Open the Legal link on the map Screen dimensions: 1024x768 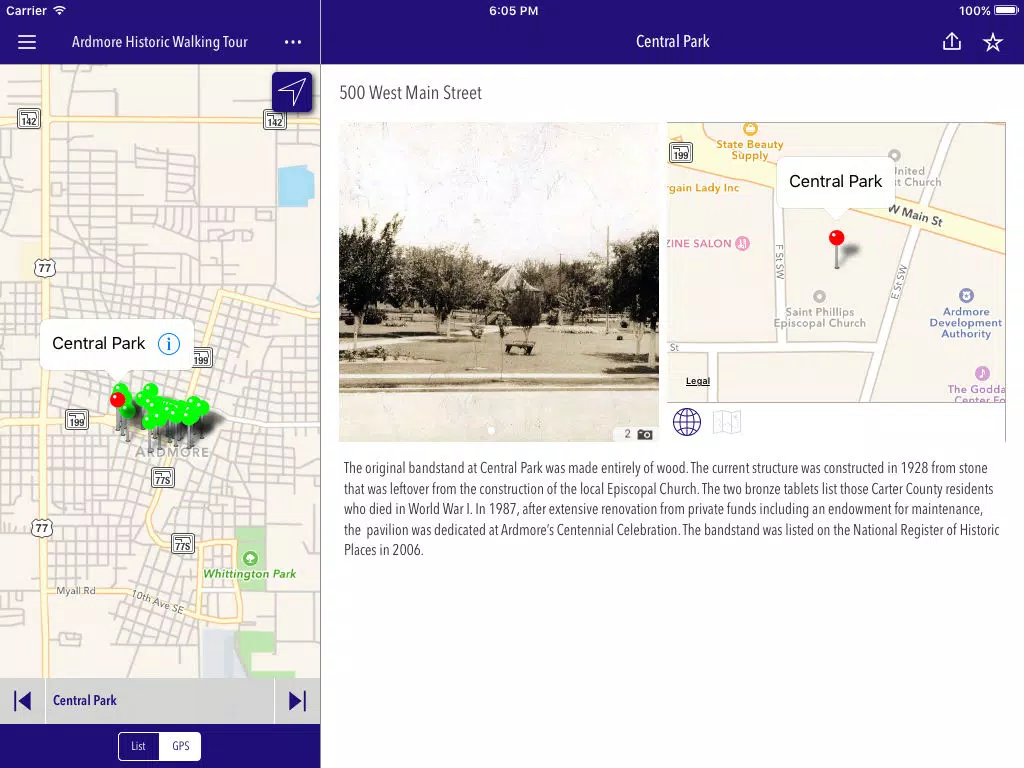pos(697,381)
